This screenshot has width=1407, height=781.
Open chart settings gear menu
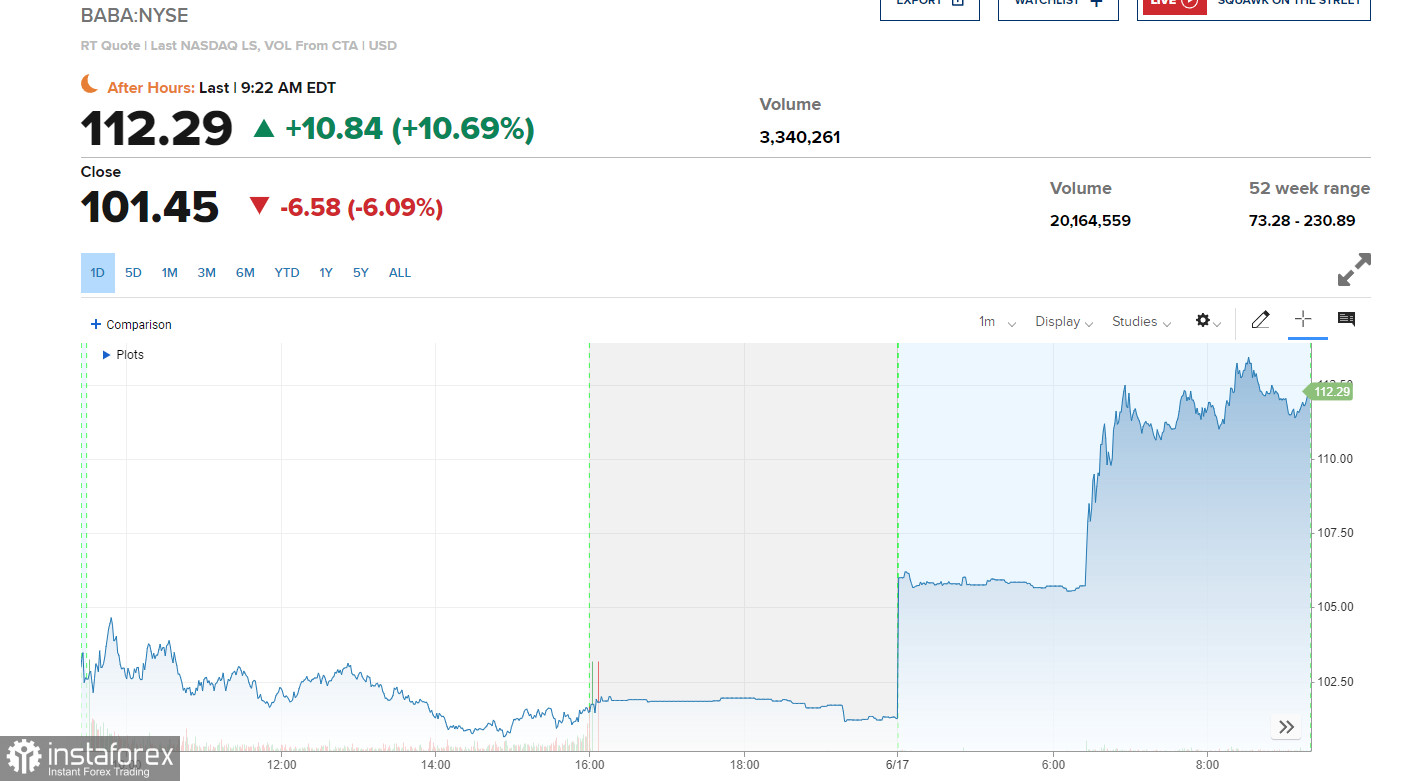point(1208,321)
